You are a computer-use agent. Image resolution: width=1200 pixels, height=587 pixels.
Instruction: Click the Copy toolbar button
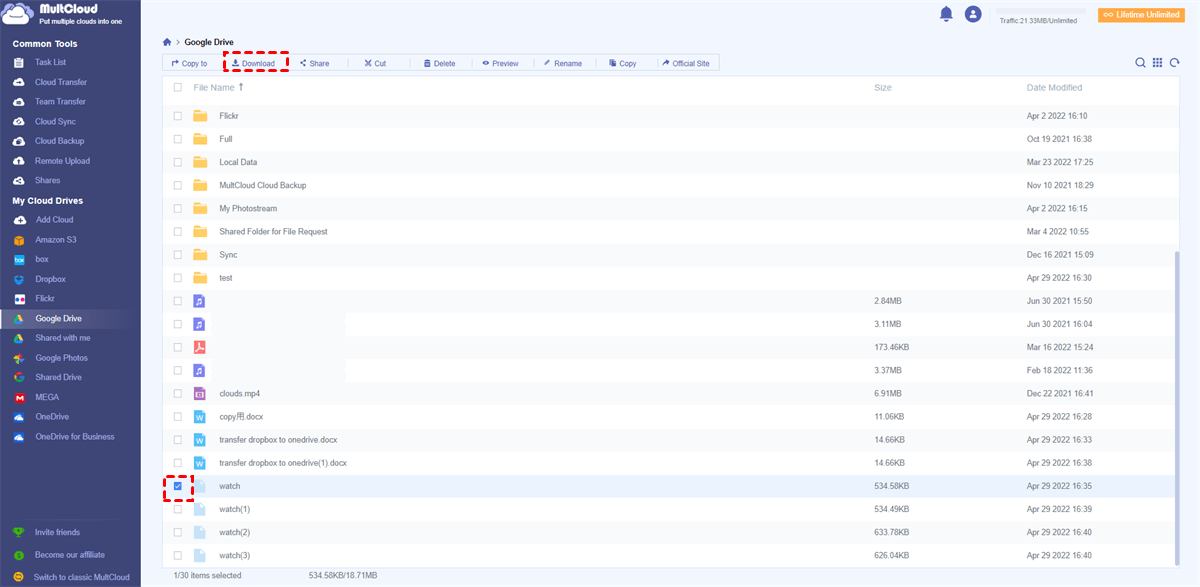coord(622,63)
